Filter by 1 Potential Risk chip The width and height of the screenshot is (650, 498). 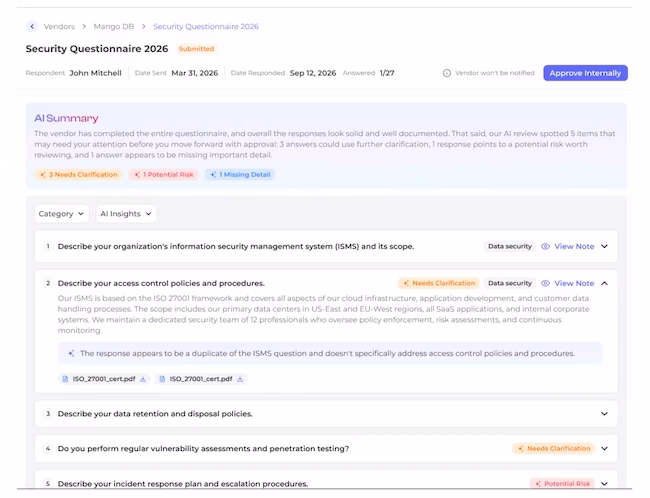pyautogui.click(x=164, y=175)
